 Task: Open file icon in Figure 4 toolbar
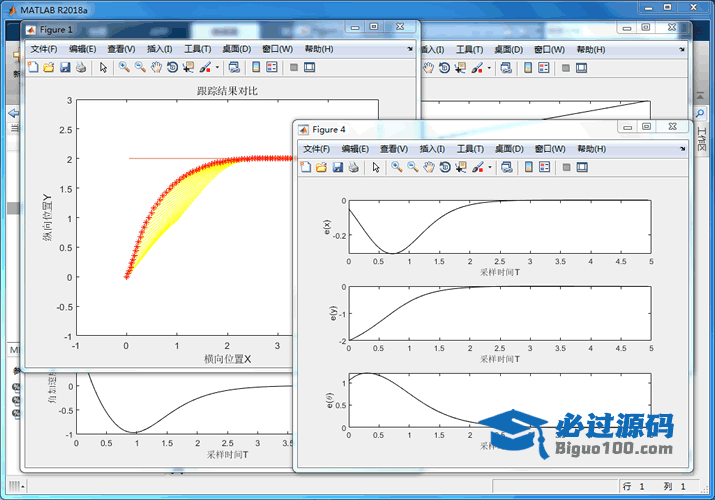(x=321, y=167)
